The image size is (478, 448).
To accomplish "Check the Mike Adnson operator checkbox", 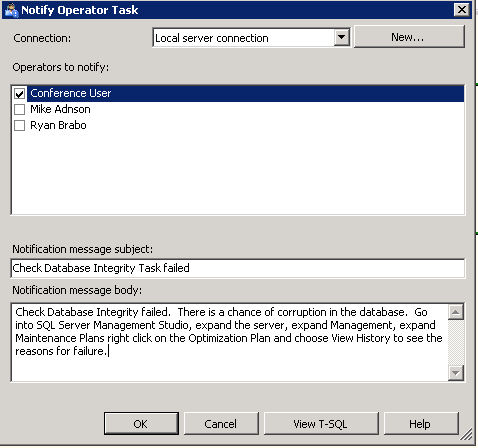I will point(20,109).
